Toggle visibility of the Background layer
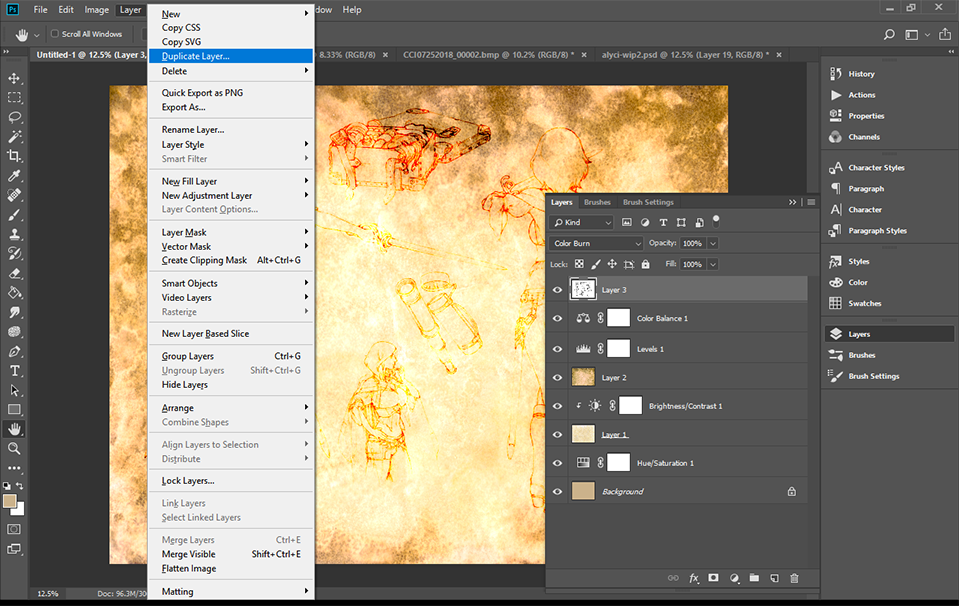The width and height of the screenshot is (959, 606). [x=558, y=491]
